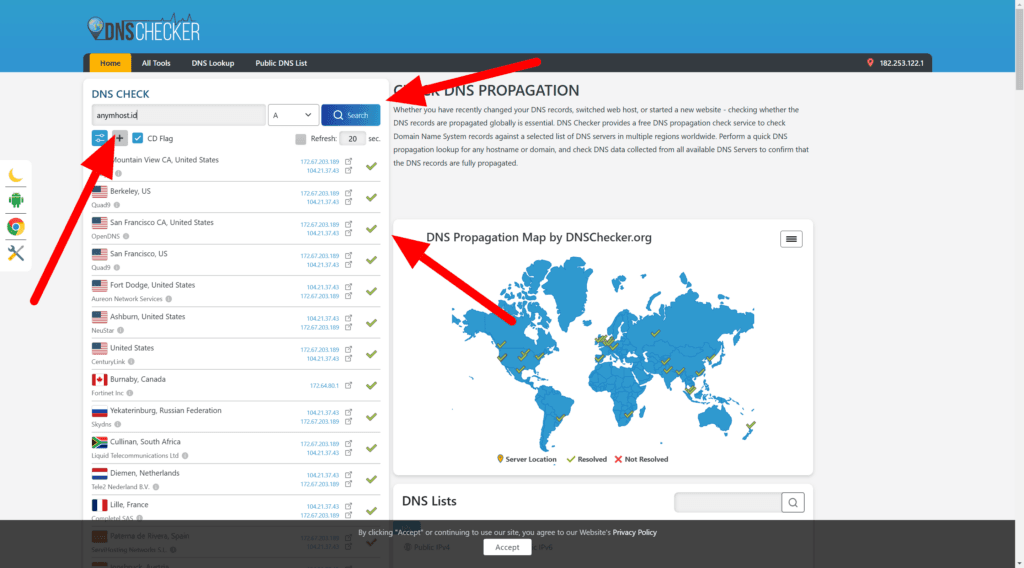Toggle dark mode moon icon
The image size is (1024, 568).
pyautogui.click(x=16, y=175)
